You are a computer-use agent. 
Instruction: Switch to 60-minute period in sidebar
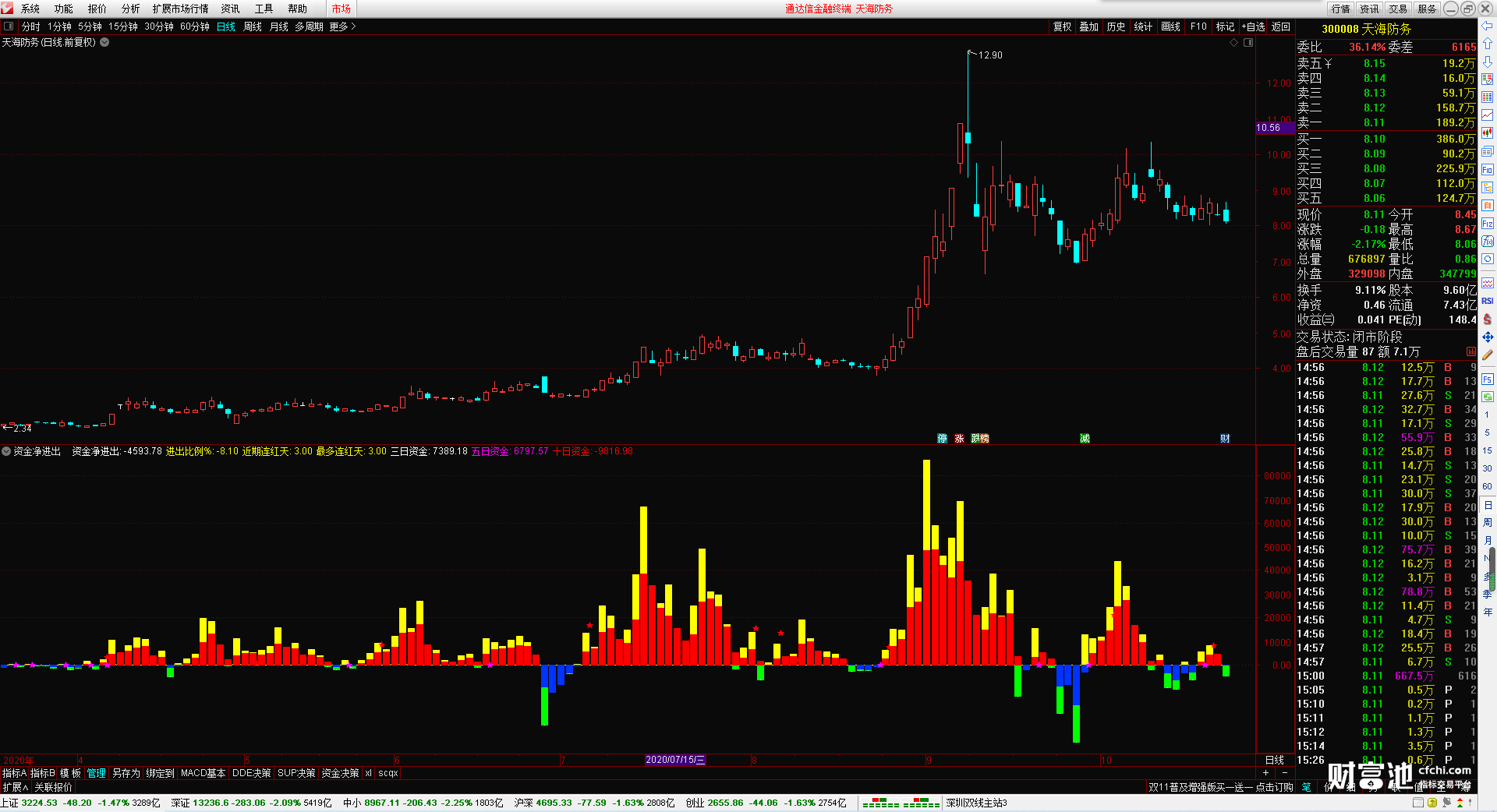click(1488, 486)
